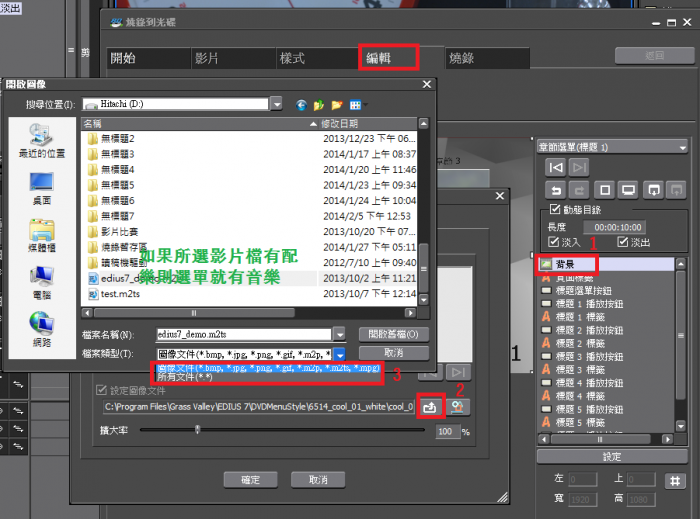
Task: Toggle the 動態目錄 checkbox
Action: (x=555, y=210)
